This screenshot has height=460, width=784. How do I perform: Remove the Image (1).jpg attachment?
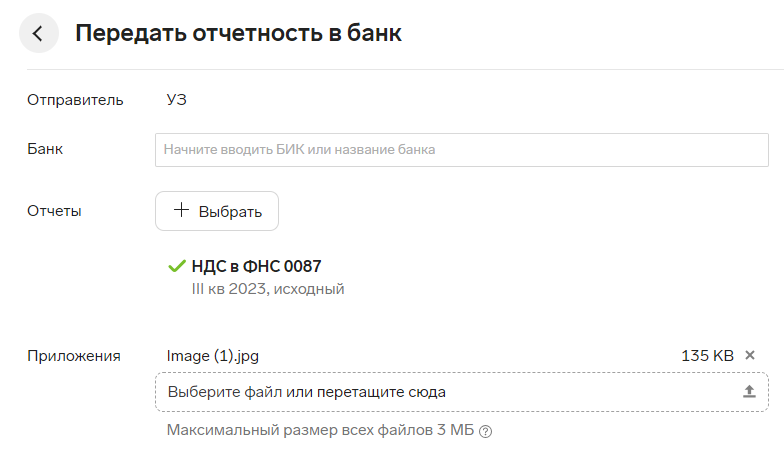[x=750, y=356]
